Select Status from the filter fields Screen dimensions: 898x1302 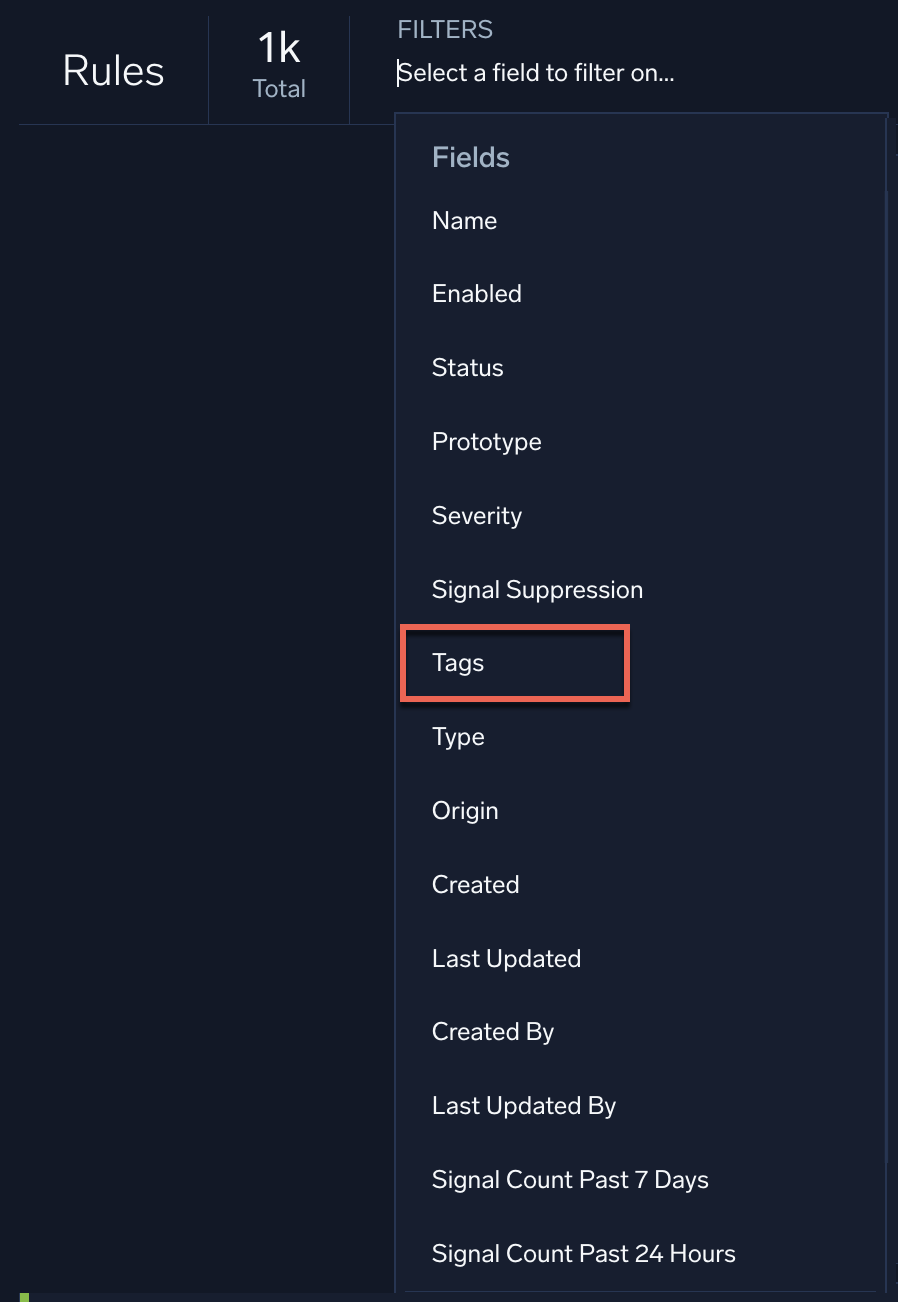(467, 368)
